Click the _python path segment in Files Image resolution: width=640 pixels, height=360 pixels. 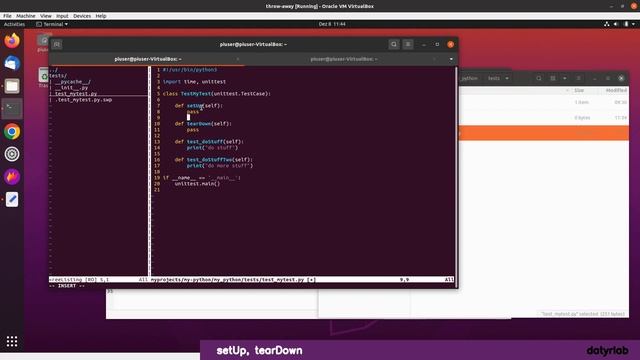pos(469,78)
